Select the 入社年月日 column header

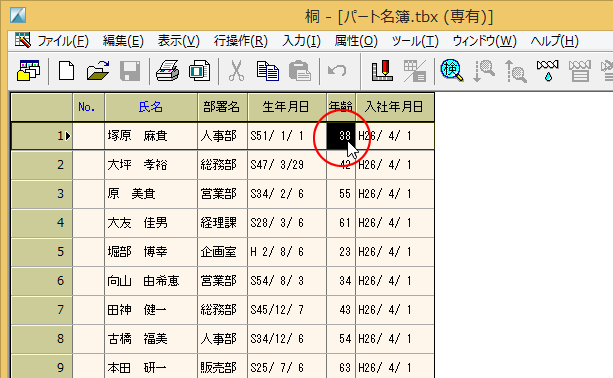[394, 107]
